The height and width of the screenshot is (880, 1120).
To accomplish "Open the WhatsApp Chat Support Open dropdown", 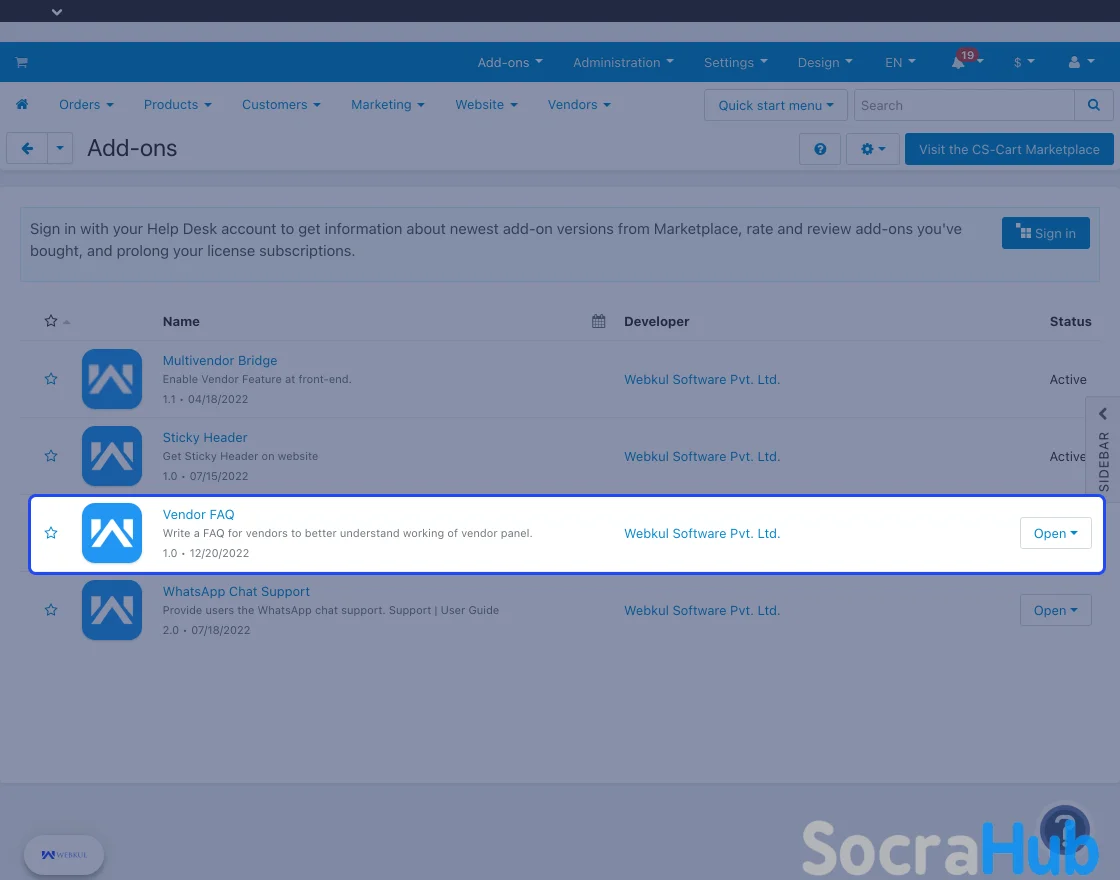I will pos(1055,610).
